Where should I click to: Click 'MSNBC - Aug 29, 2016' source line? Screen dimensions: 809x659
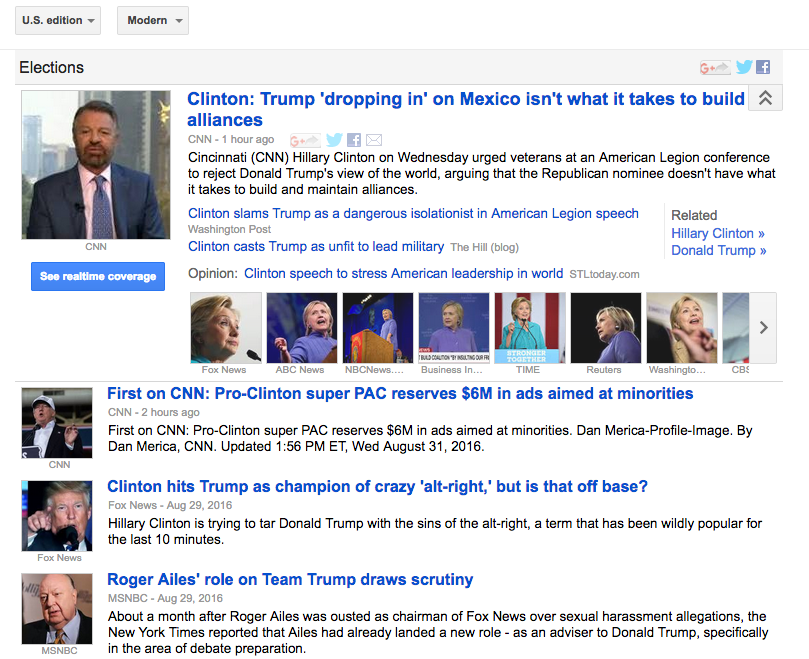pyautogui.click(x=166, y=598)
